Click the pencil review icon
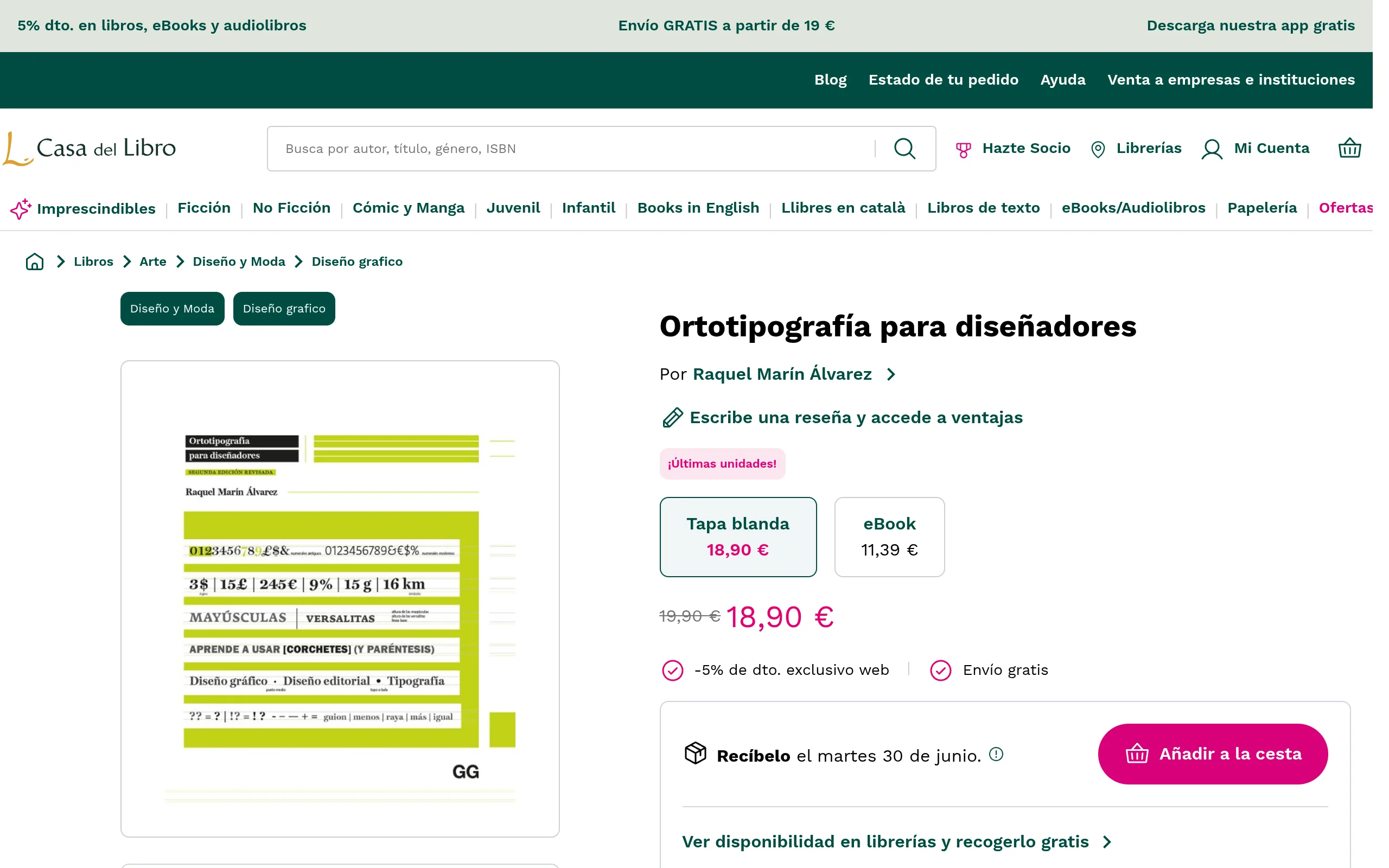The height and width of the screenshot is (868, 1389). (x=672, y=417)
